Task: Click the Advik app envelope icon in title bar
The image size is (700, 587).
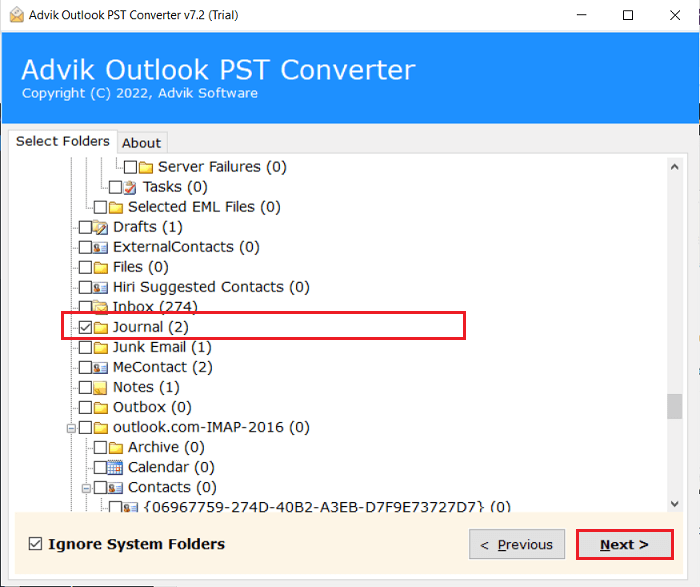Action: 17,15
